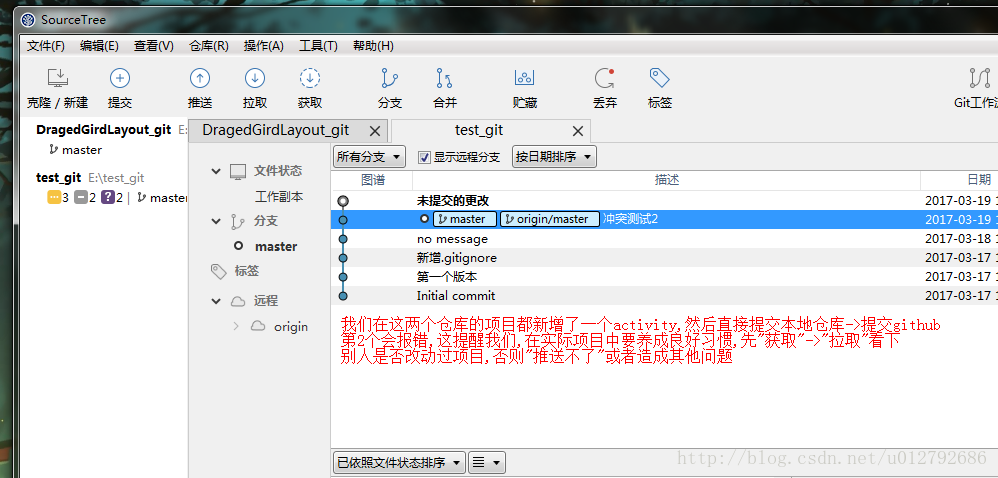Click the Push (推送) toolbar icon
Screen dimensions: 998x478
[x=200, y=78]
